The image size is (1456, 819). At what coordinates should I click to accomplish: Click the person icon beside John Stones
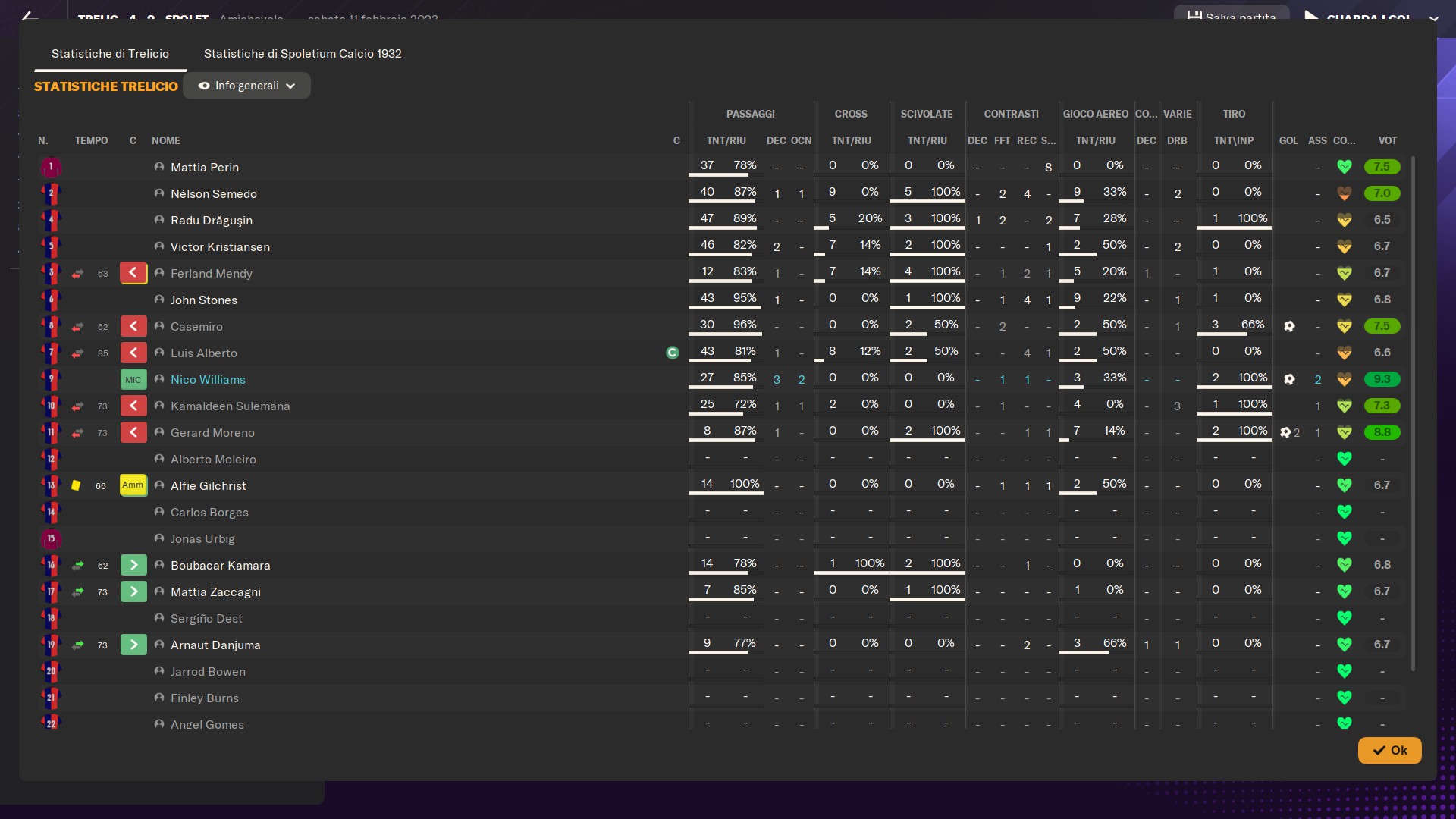159,300
